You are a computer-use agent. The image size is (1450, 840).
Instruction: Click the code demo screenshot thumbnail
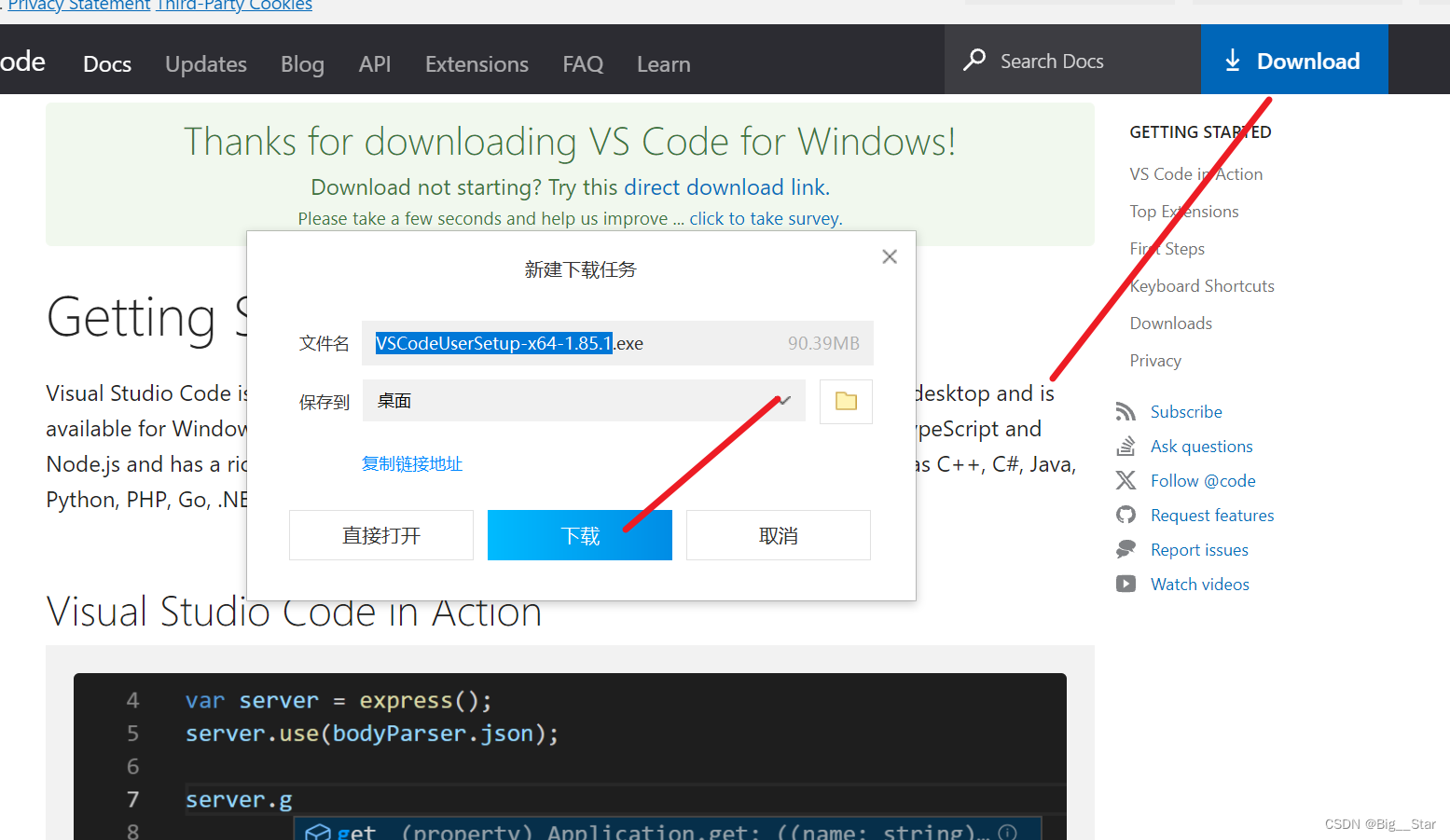tap(570, 756)
